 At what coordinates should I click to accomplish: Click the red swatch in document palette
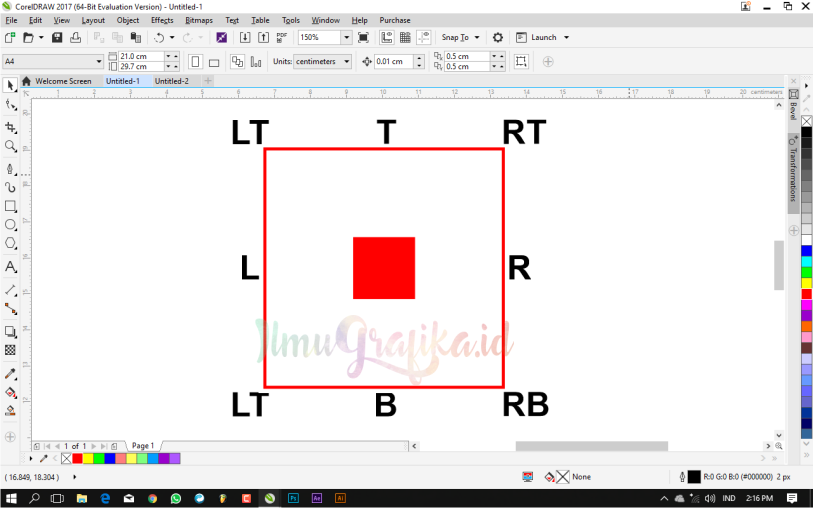[x=77, y=459]
